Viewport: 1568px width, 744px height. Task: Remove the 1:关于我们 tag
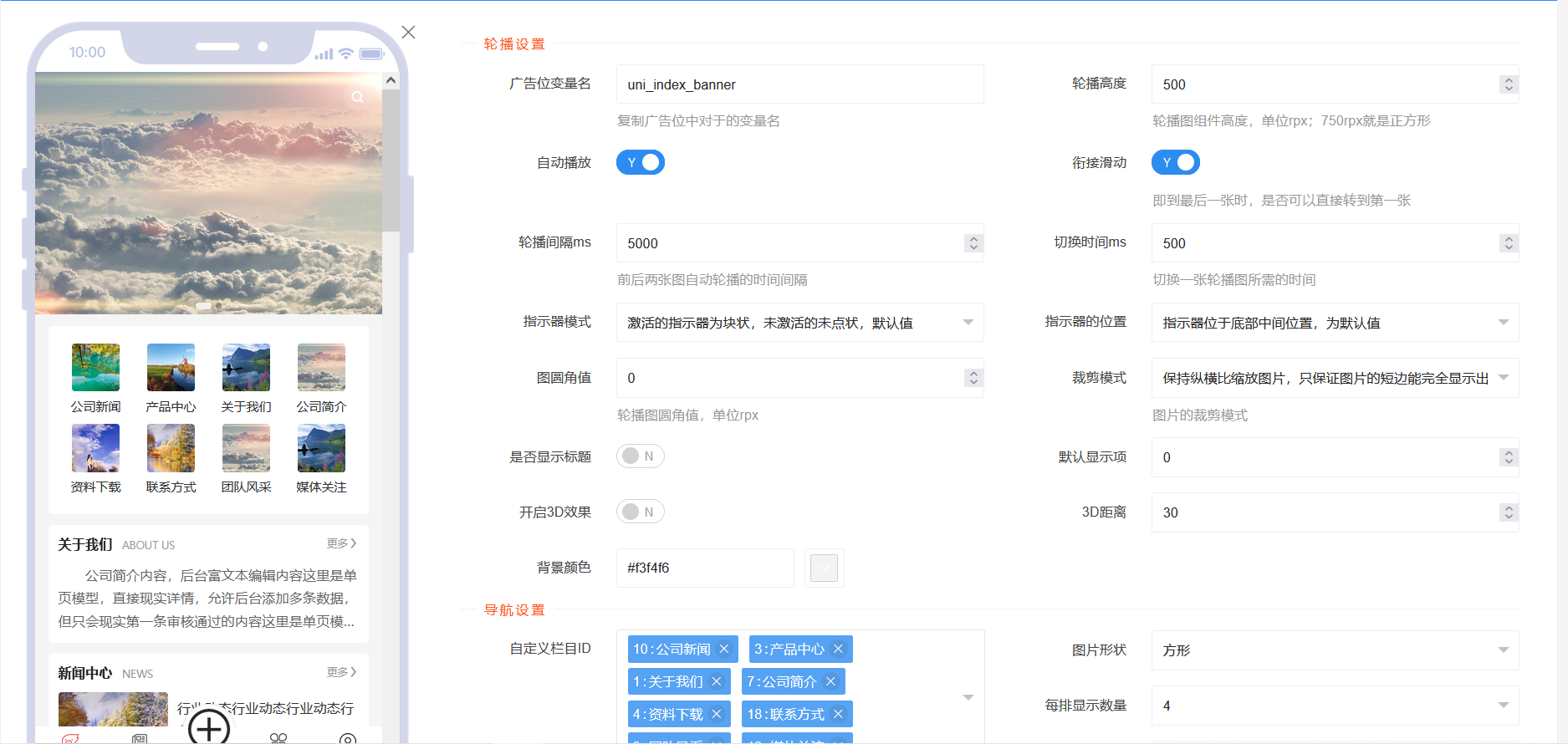[x=717, y=682]
